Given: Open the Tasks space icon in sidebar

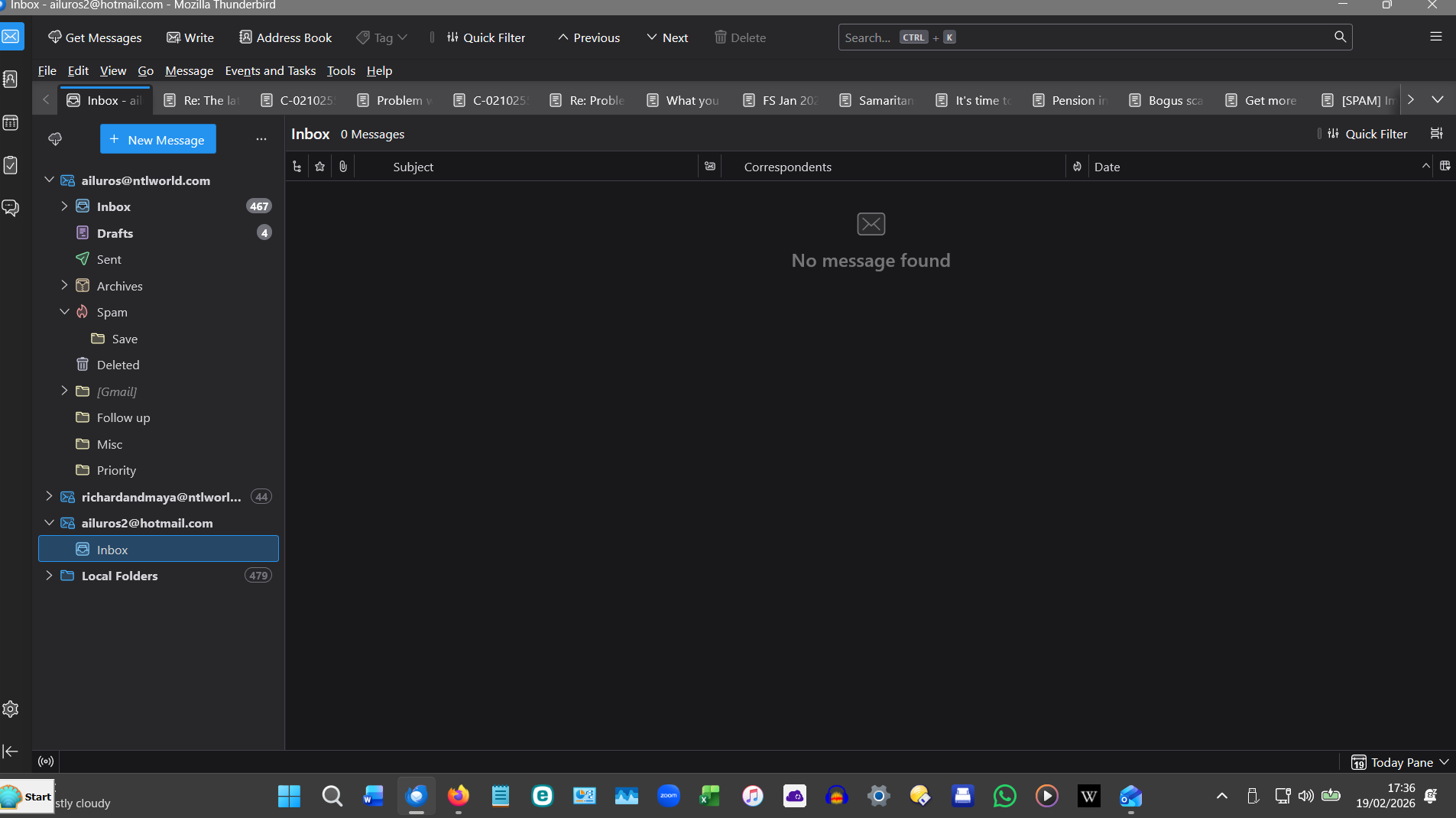Looking at the screenshot, I should 11,165.
